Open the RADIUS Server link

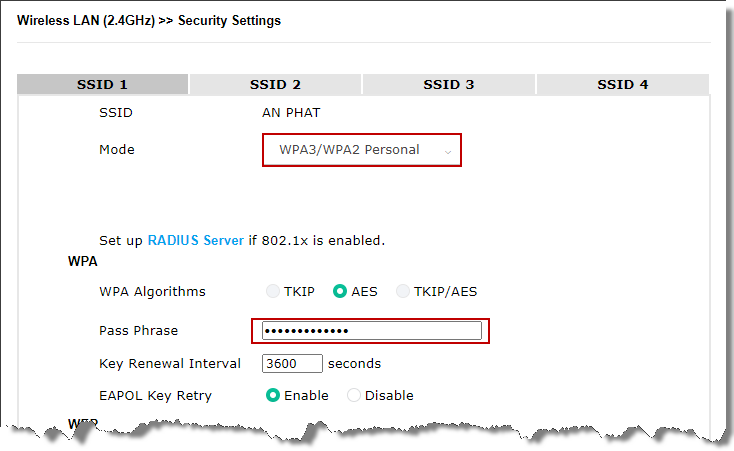pos(196,240)
